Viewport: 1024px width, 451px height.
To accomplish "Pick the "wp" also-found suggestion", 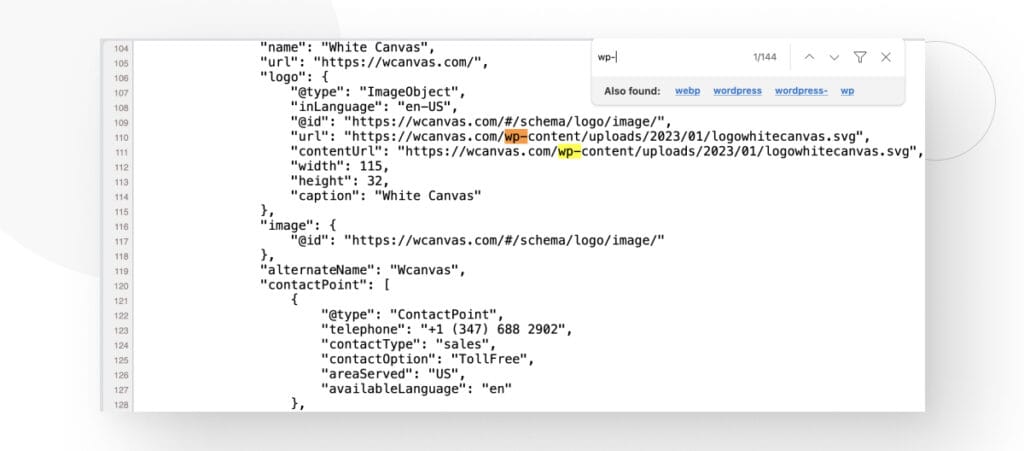I will (847, 91).
